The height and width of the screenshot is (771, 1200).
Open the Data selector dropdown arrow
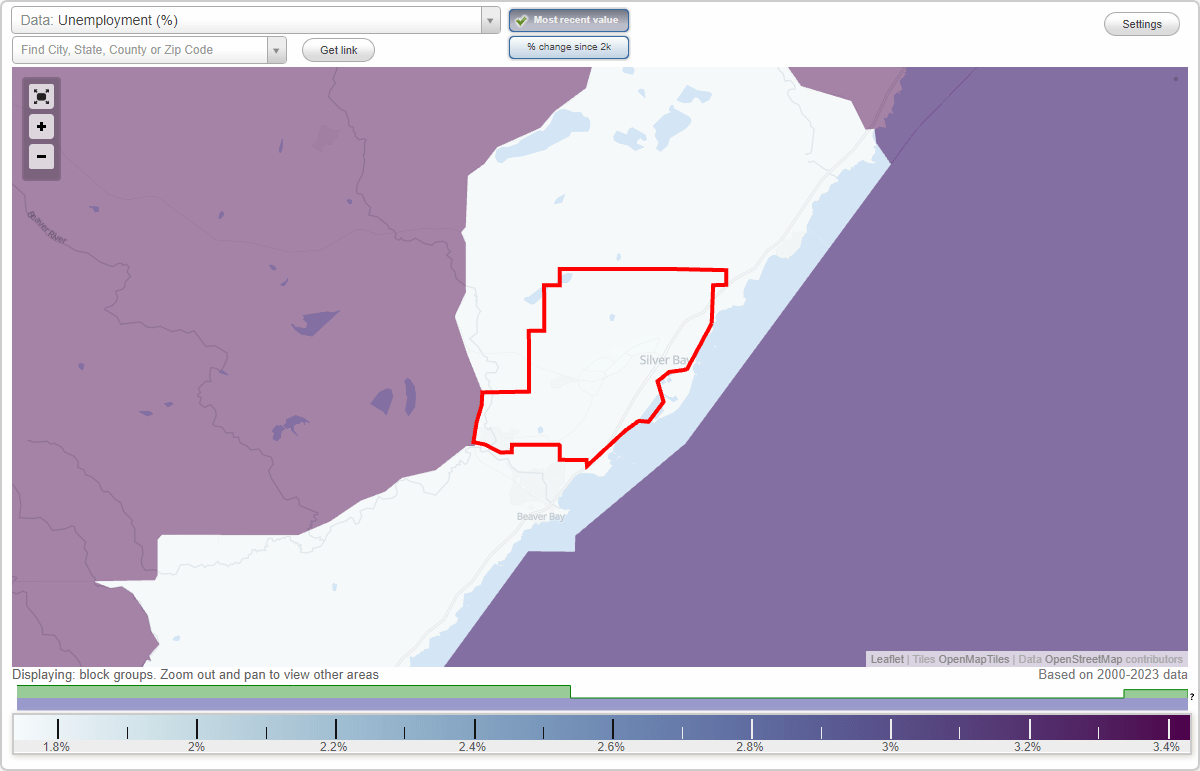coord(490,20)
